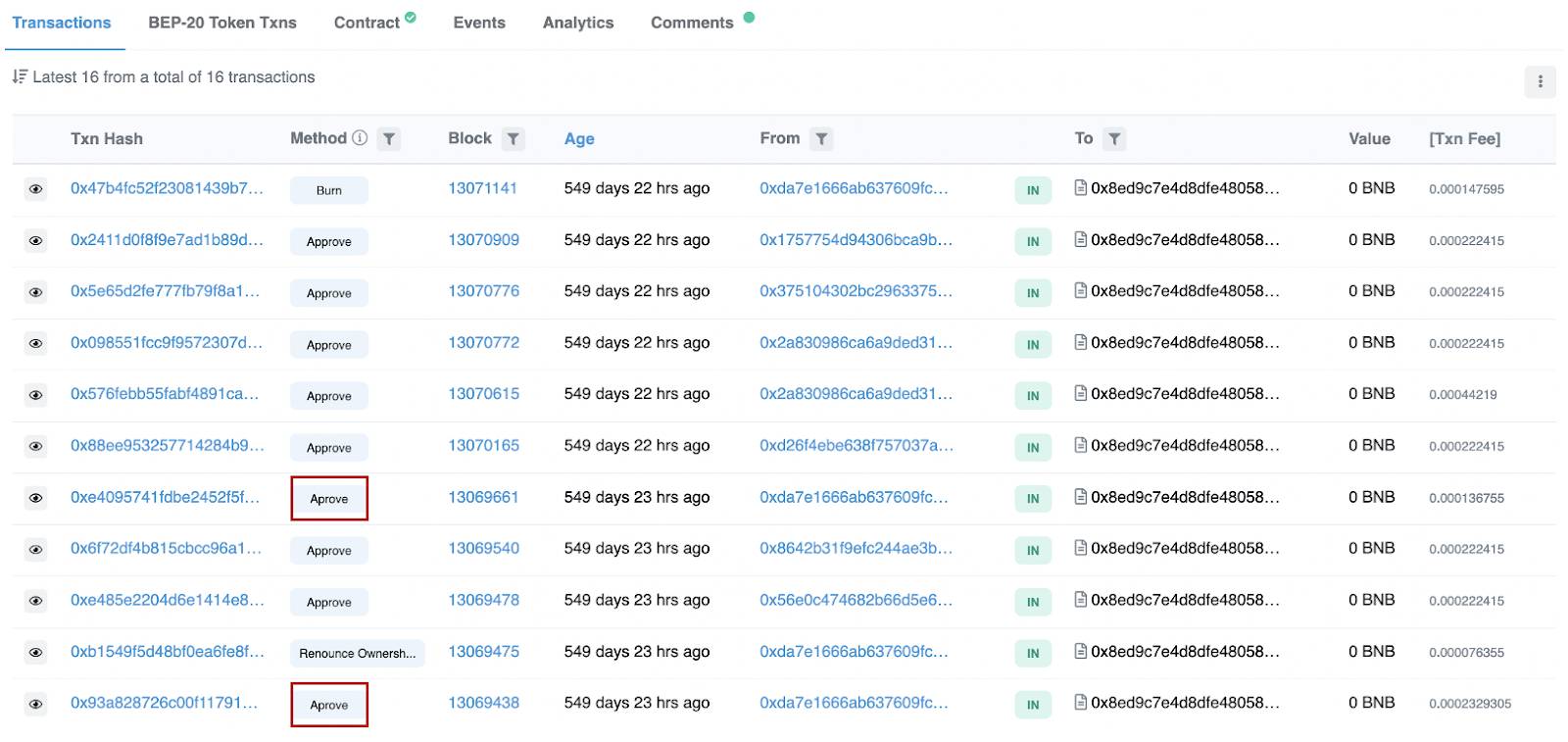Viewport: 1568px width, 742px height.
Task: Click the IN badge in block 13069475 row
Action: [x=1033, y=653]
